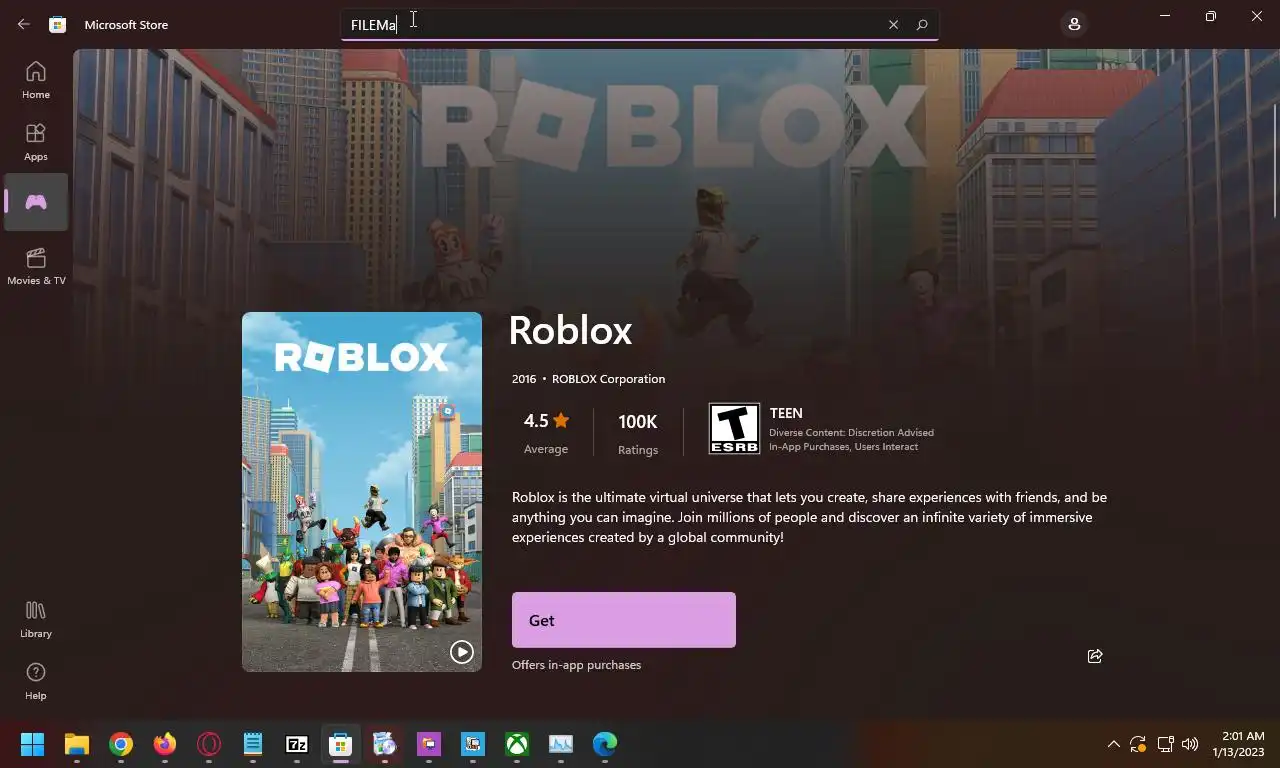Open the Apps section in sidebar

[36, 142]
